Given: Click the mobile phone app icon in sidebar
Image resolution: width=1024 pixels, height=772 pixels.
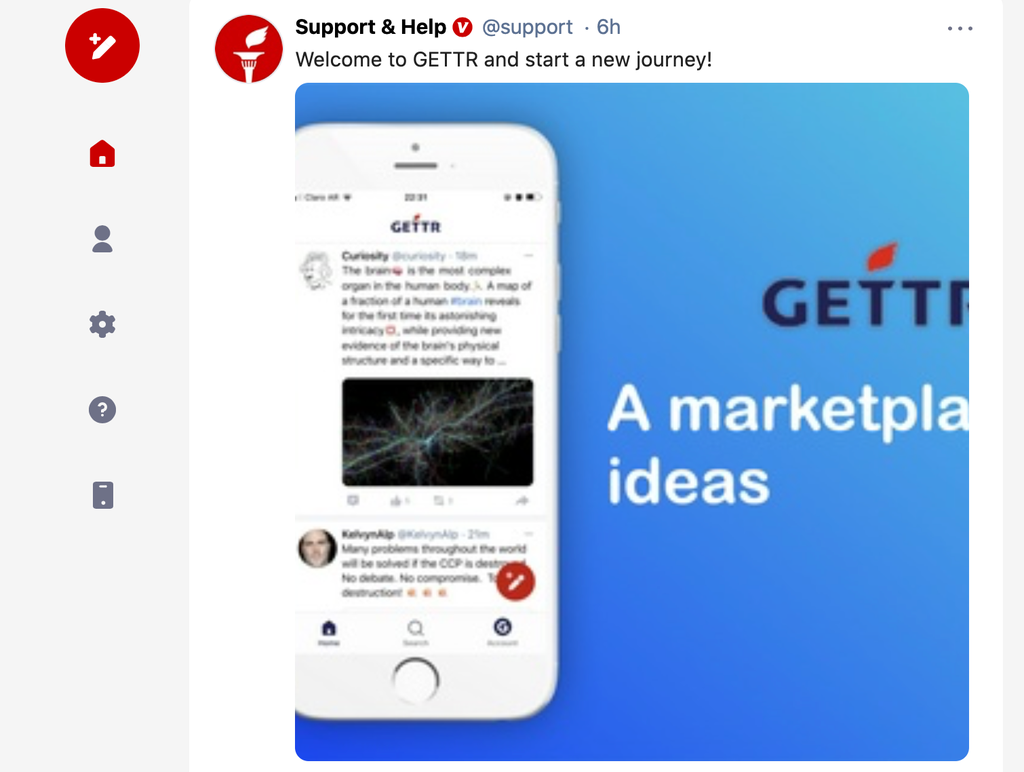Looking at the screenshot, I should coord(103,495).
